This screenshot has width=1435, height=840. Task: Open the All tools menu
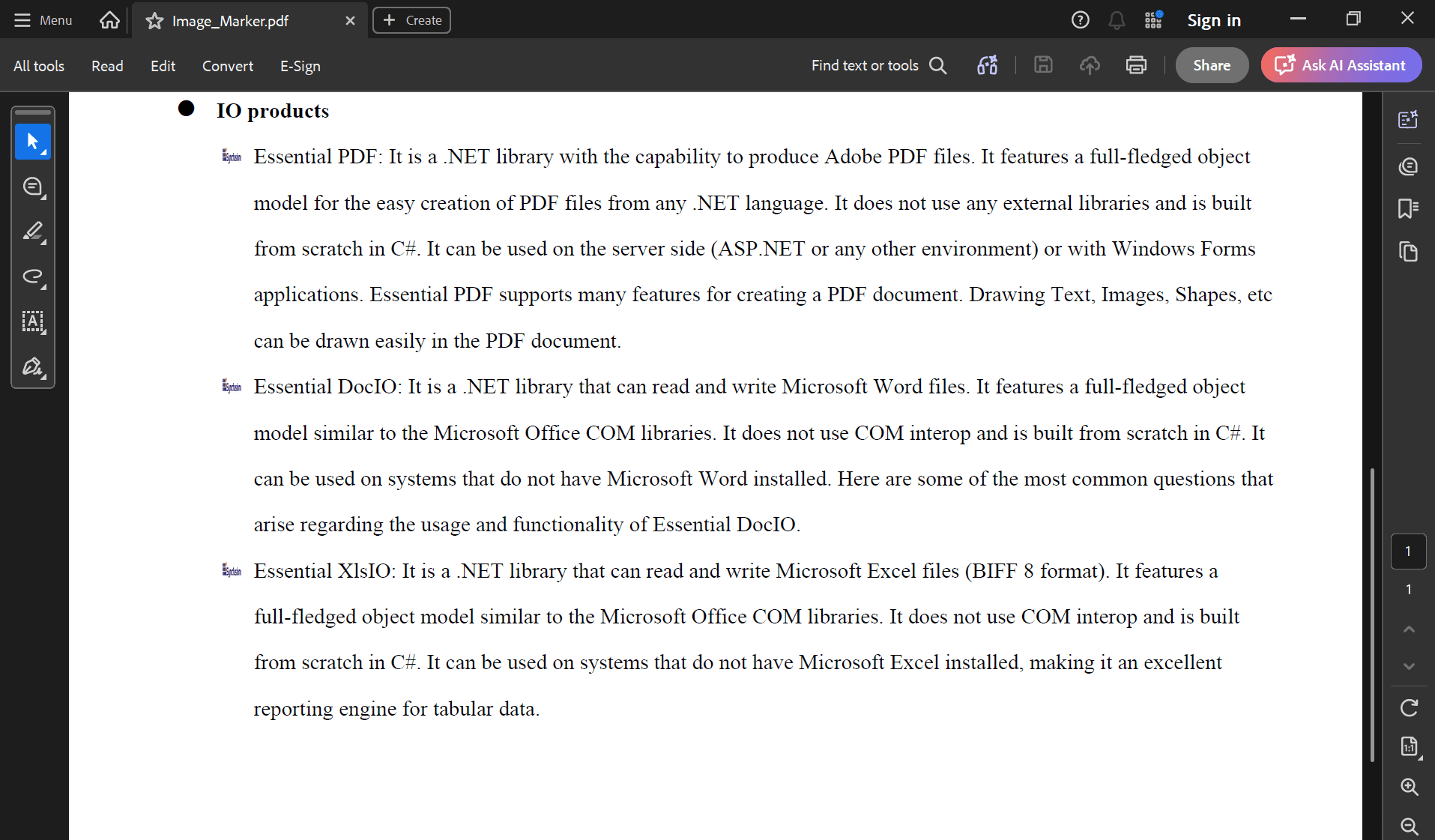[x=39, y=66]
